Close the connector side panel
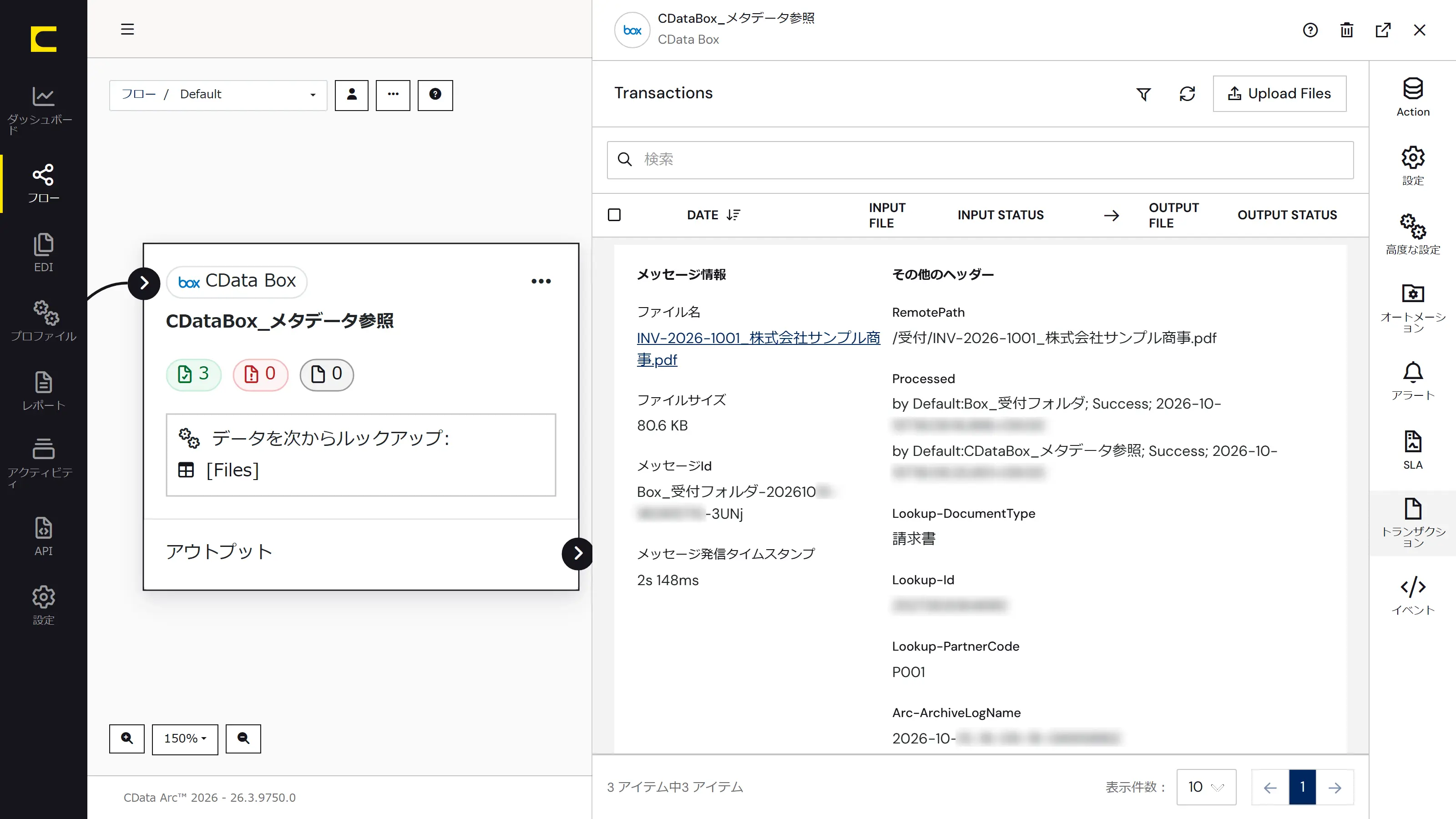Image resolution: width=1456 pixels, height=819 pixels. tap(1419, 30)
